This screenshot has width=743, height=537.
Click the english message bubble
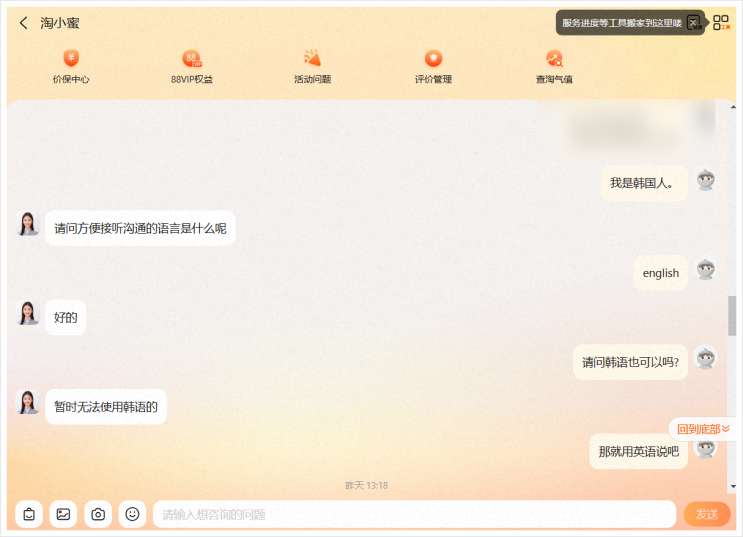pyautogui.click(x=661, y=273)
